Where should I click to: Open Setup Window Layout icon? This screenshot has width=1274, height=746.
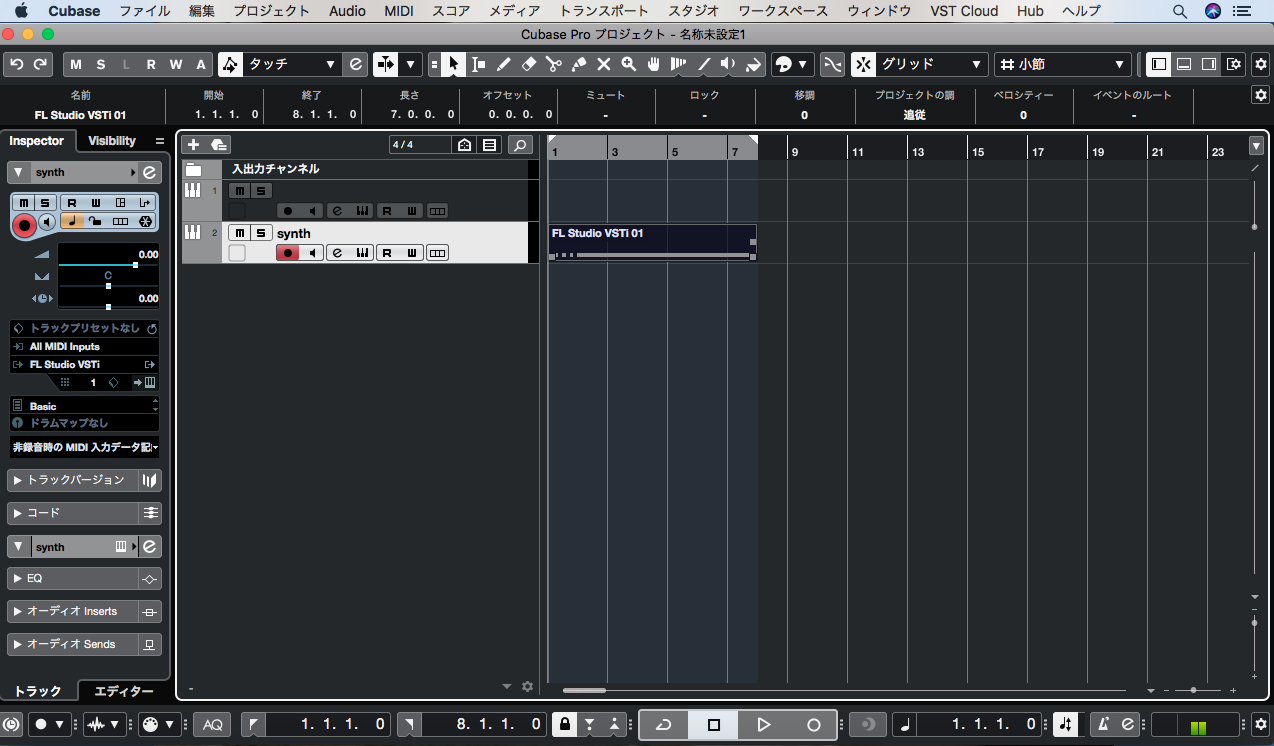(1235, 64)
